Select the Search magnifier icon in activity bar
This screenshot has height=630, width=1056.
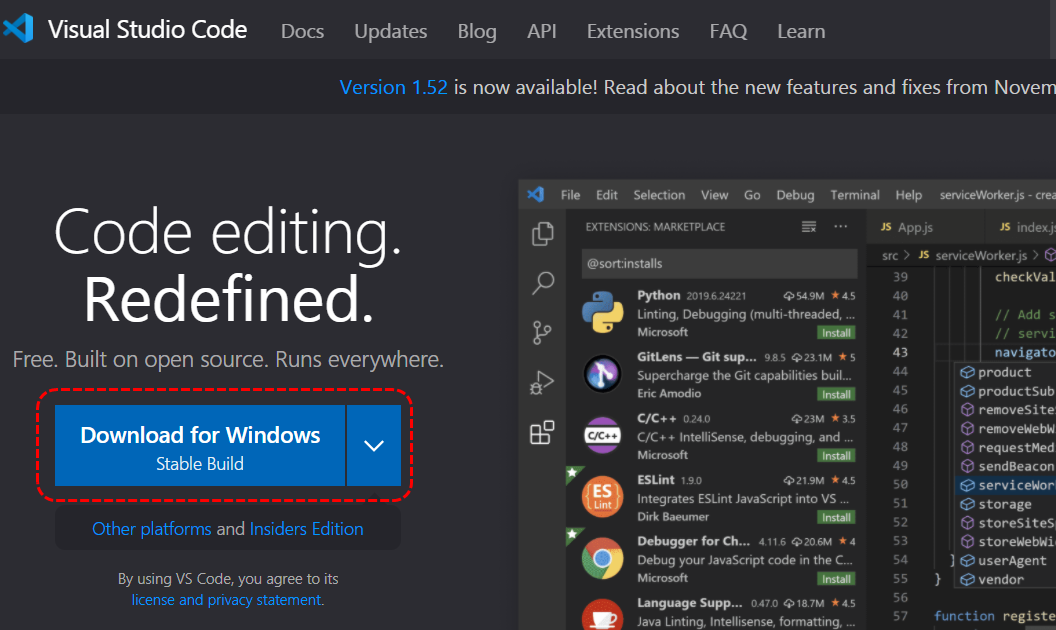point(543,283)
